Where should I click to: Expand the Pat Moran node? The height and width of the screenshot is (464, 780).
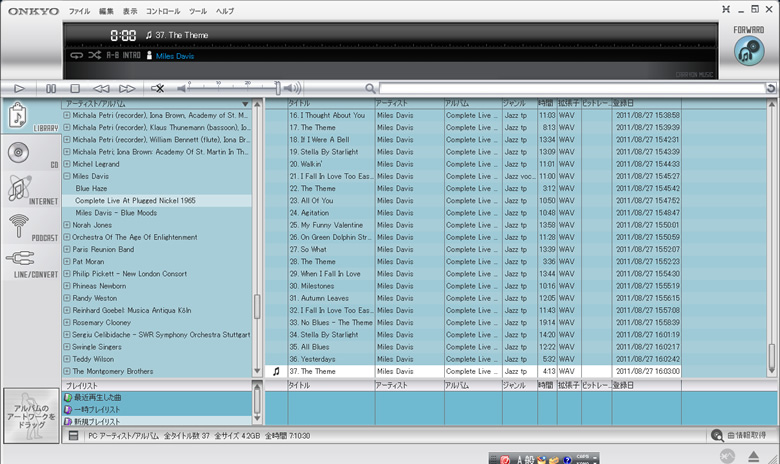[67, 262]
